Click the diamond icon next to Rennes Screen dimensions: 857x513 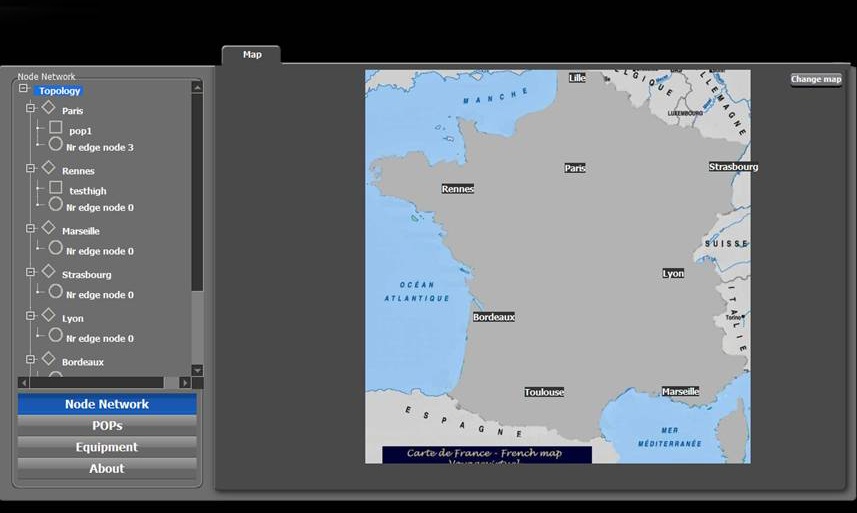click(x=49, y=167)
